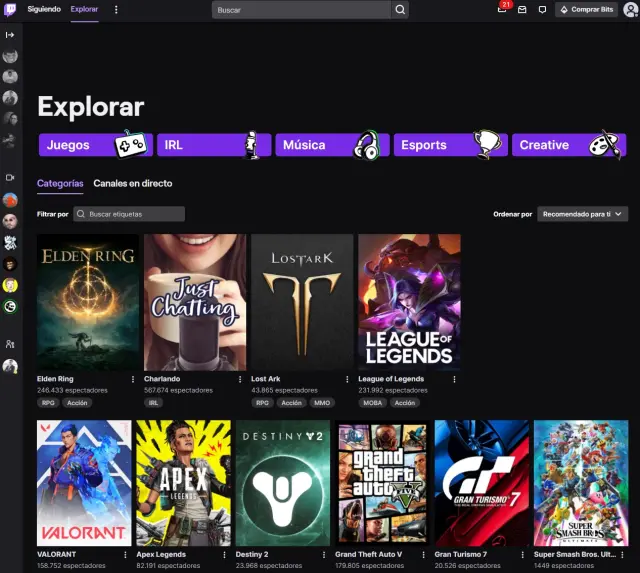Expand the left sidebar with arrow icon
The image size is (640, 573).
pos(10,35)
